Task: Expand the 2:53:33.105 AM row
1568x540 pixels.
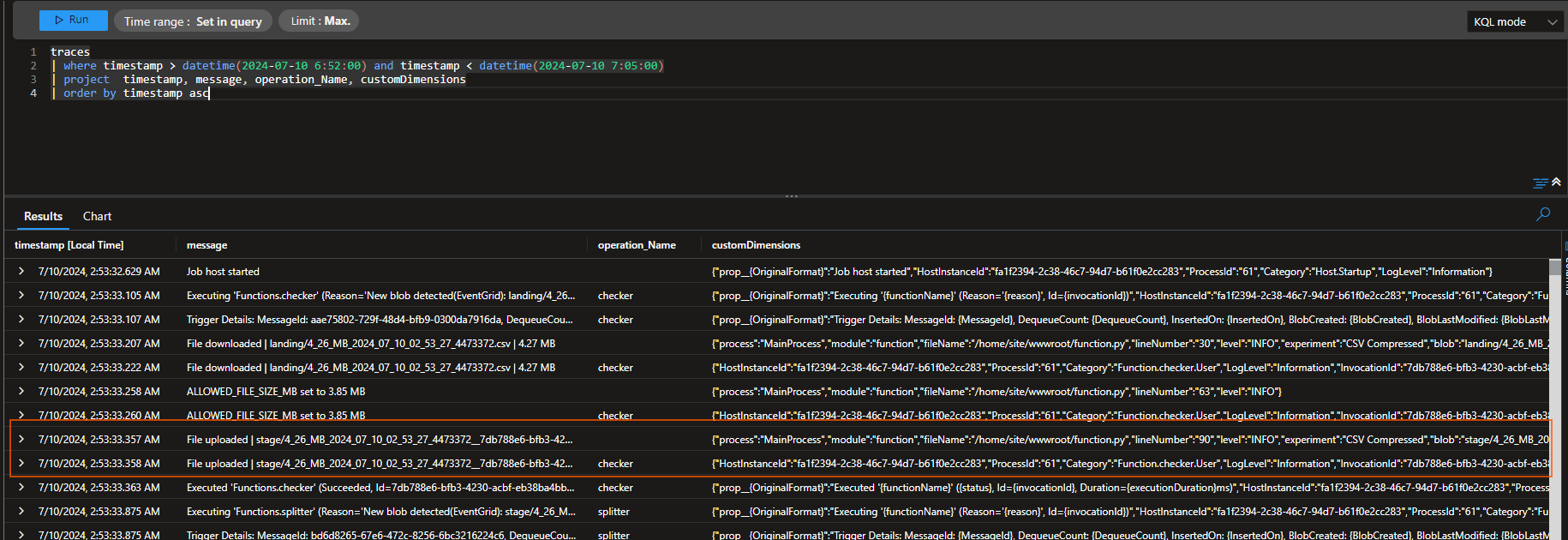Action: point(21,295)
